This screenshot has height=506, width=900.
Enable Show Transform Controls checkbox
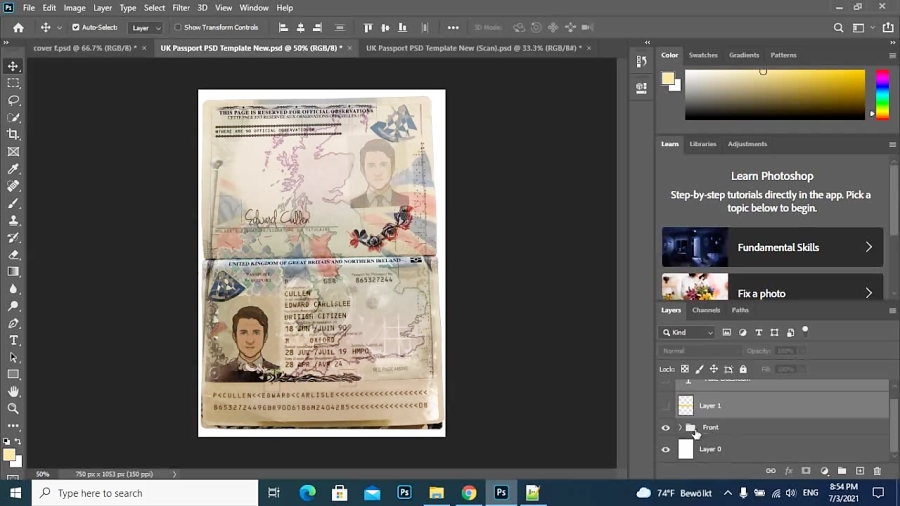tap(178, 28)
